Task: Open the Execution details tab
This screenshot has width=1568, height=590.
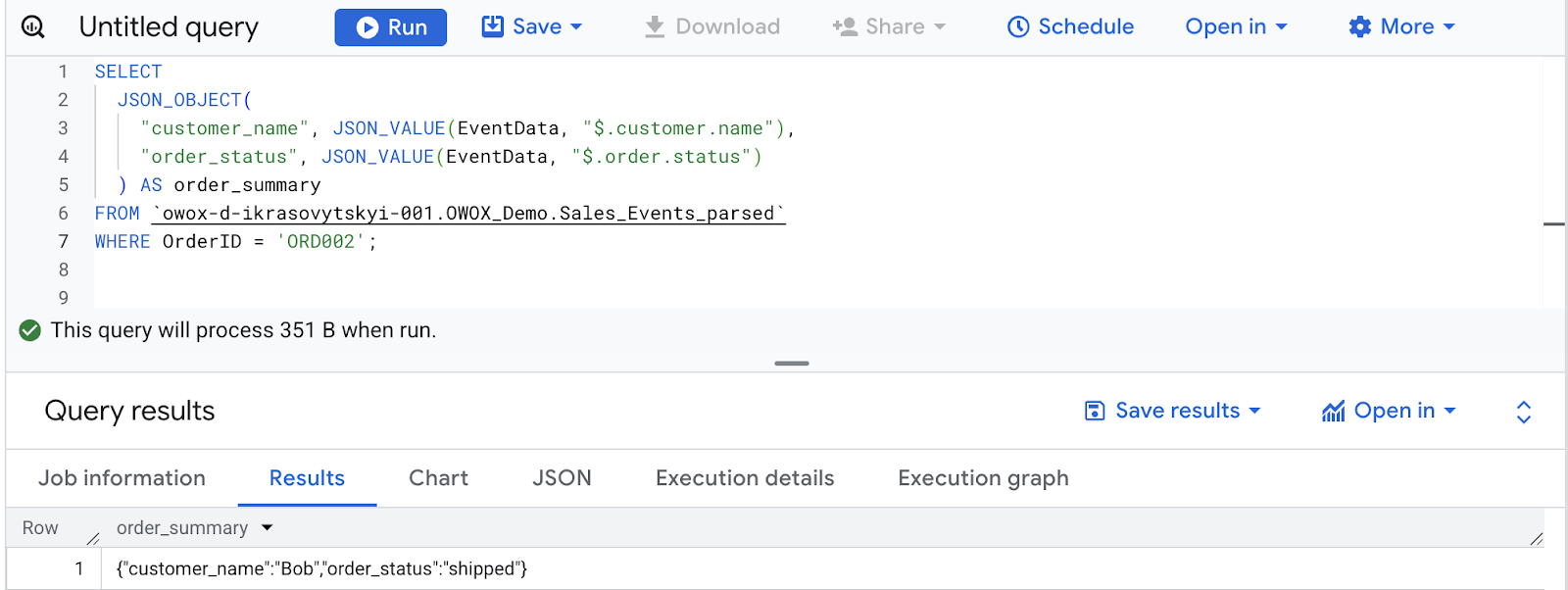Action: click(x=745, y=478)
